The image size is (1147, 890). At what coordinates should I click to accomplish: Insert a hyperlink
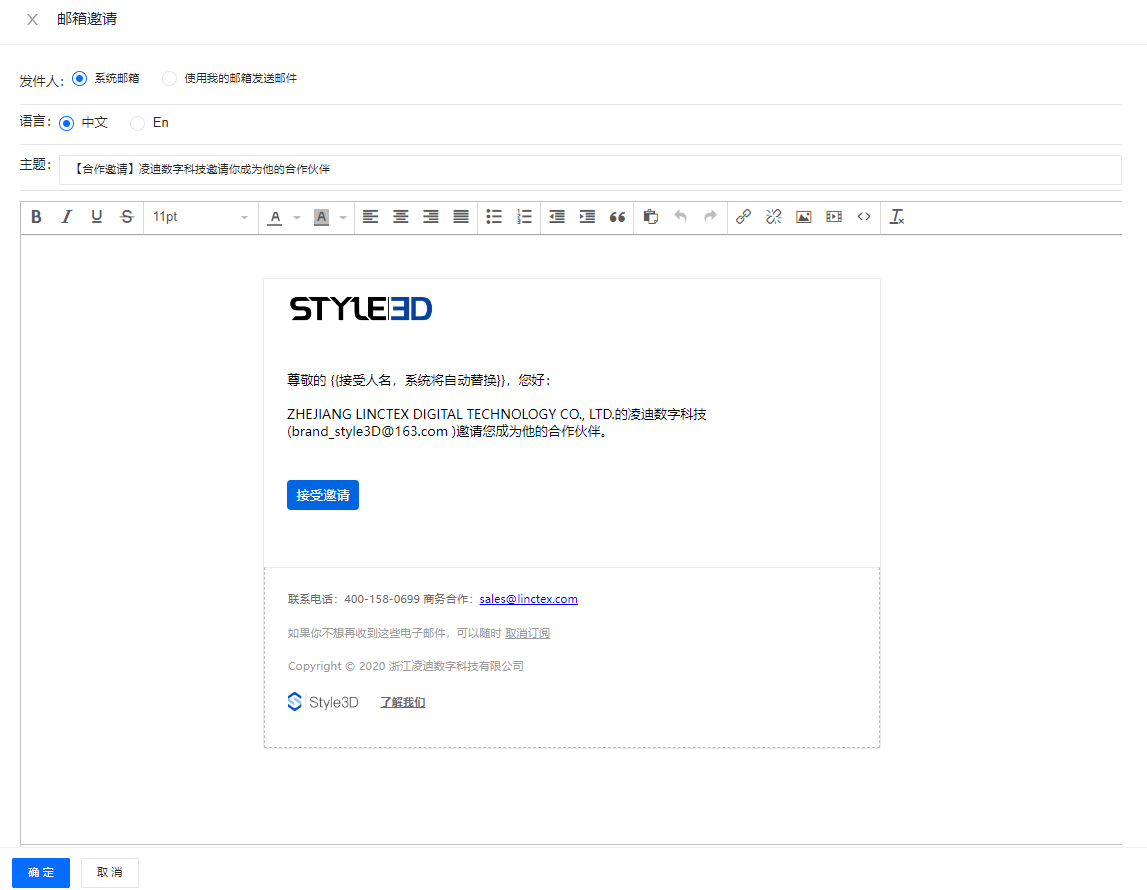pos(743,216)
